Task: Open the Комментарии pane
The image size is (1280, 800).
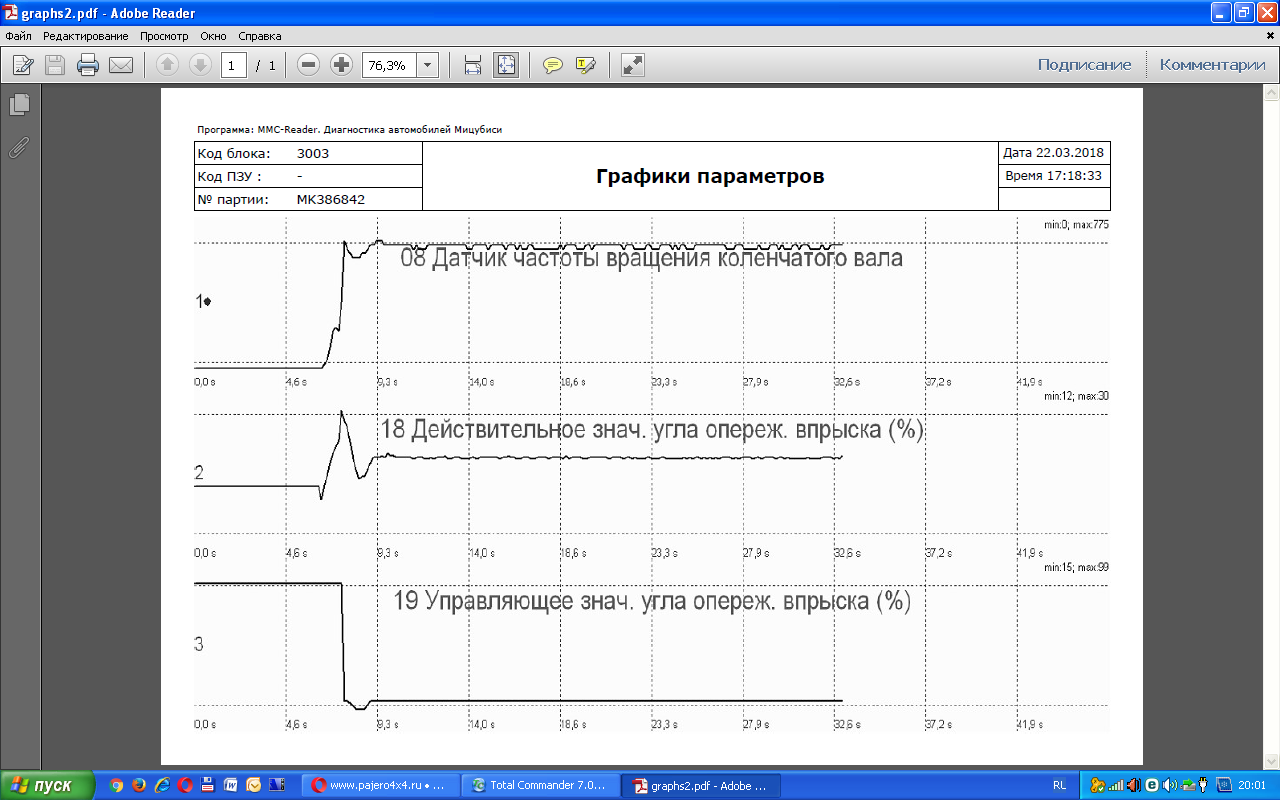Action: point(1212,65)
